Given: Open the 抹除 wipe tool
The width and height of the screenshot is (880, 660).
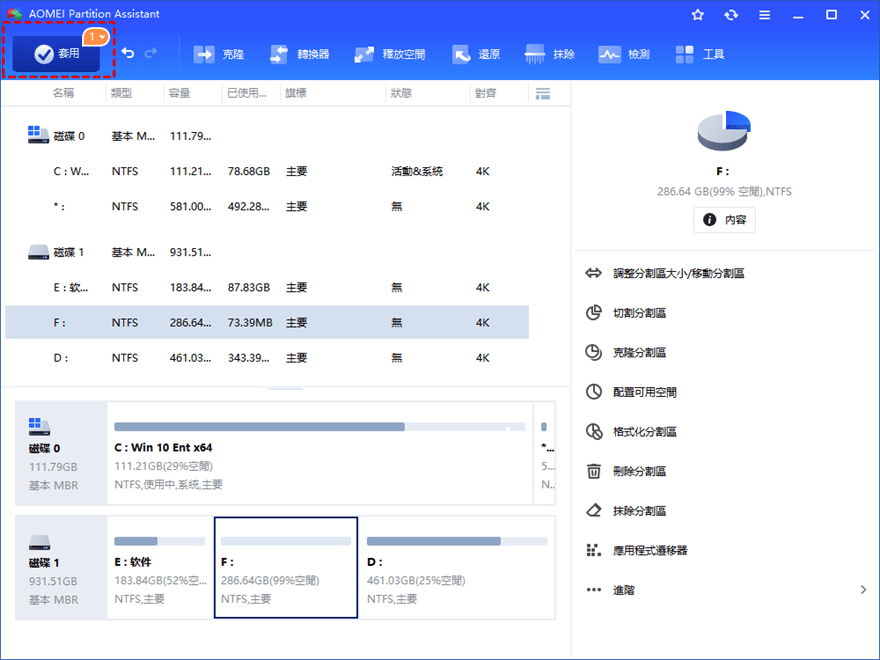Looking at the screenshot, I should click(549, 54).
